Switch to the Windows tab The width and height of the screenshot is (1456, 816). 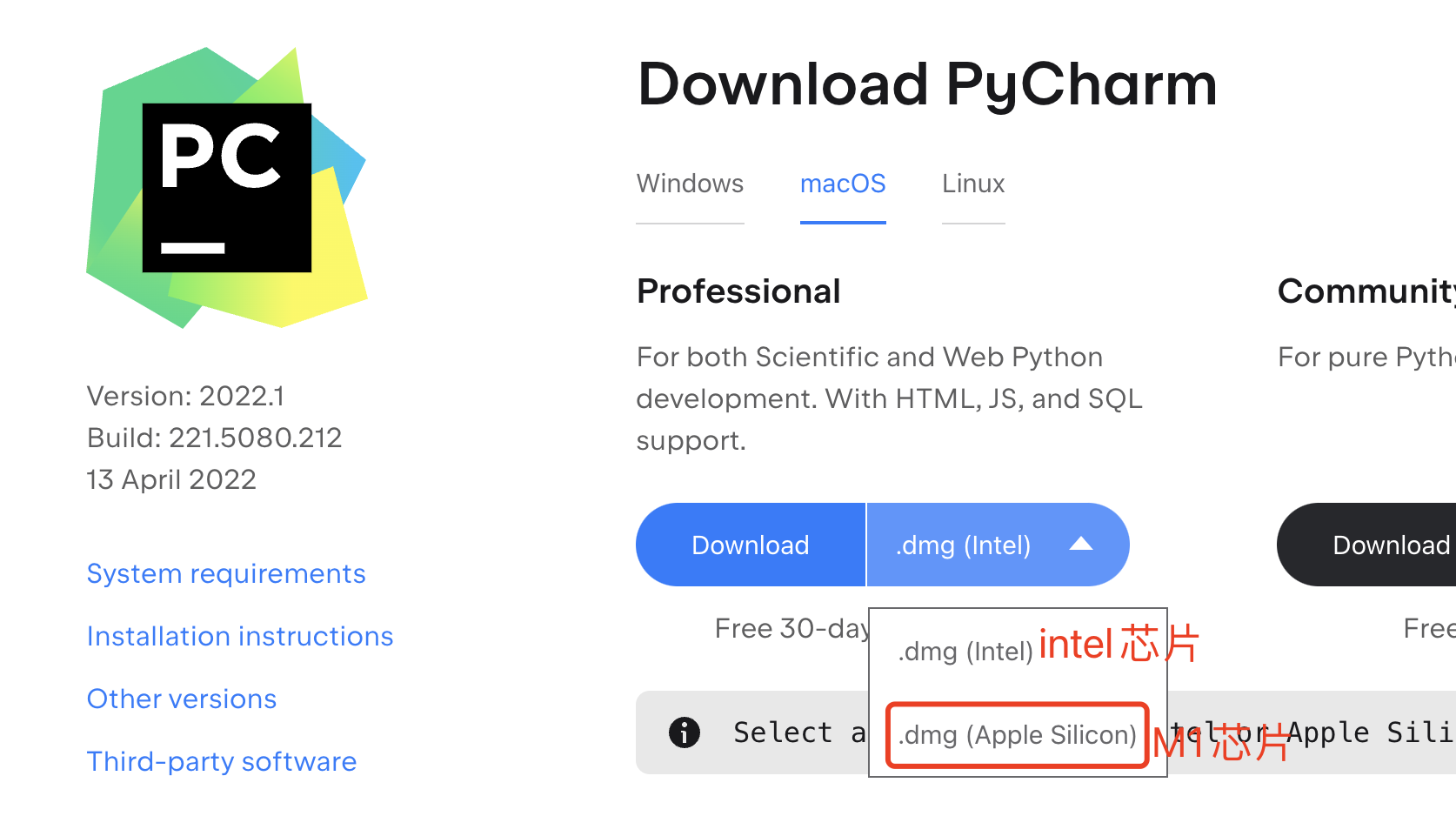(x=690, y=184)
